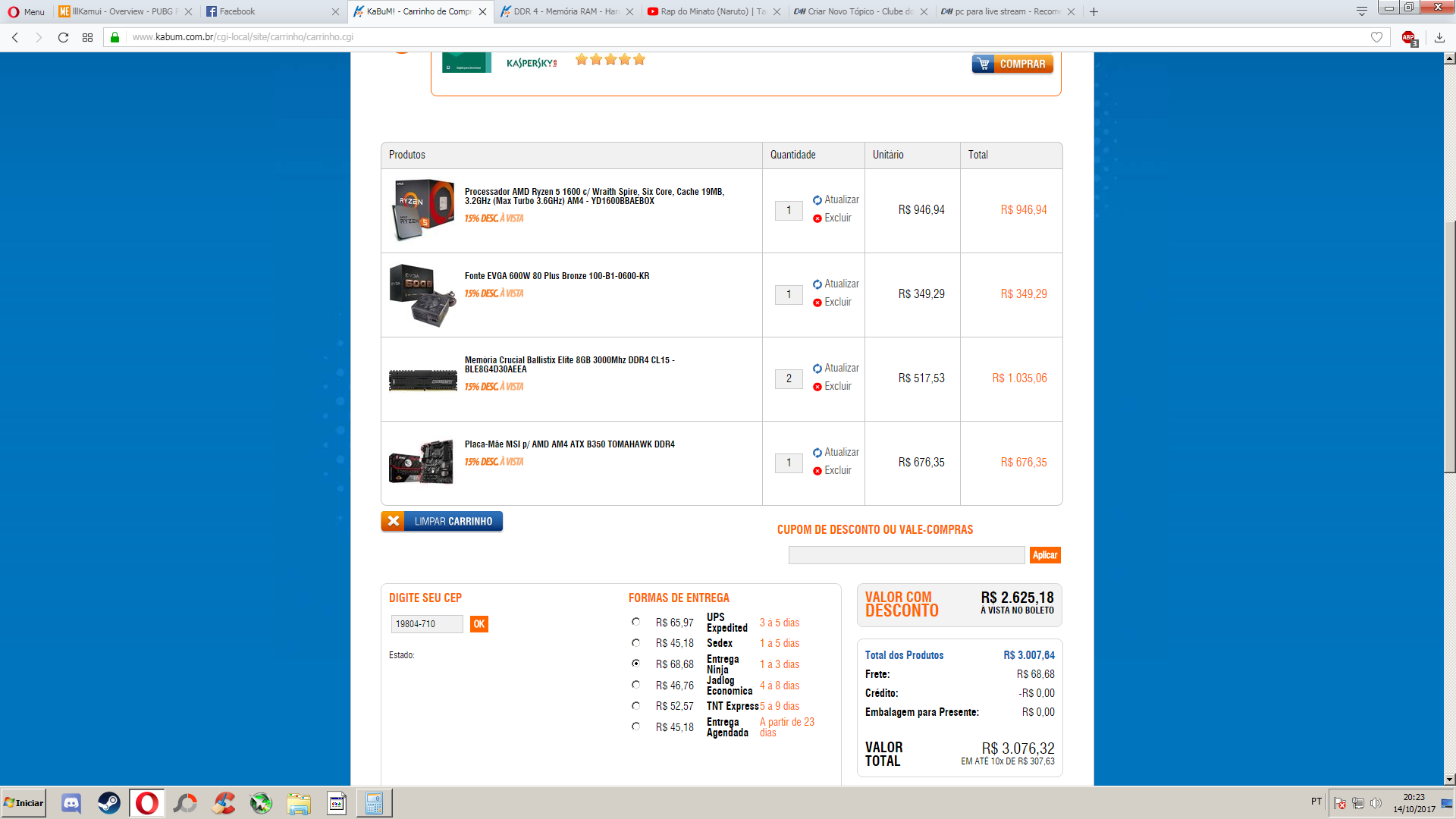Open Placa-Mãe MSI B350 TOMAHAWK link
This screenshot has height=819, width=1456.
[570, 444]
